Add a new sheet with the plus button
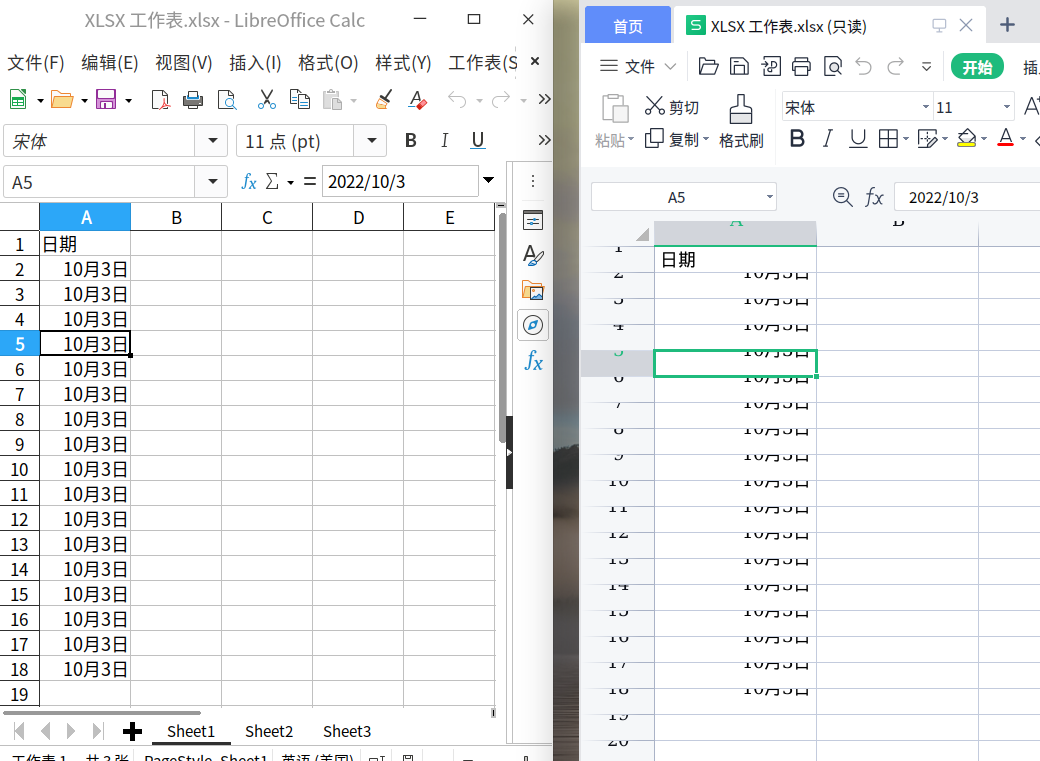Screen dimensions: 1040x761 coord(132,731)
